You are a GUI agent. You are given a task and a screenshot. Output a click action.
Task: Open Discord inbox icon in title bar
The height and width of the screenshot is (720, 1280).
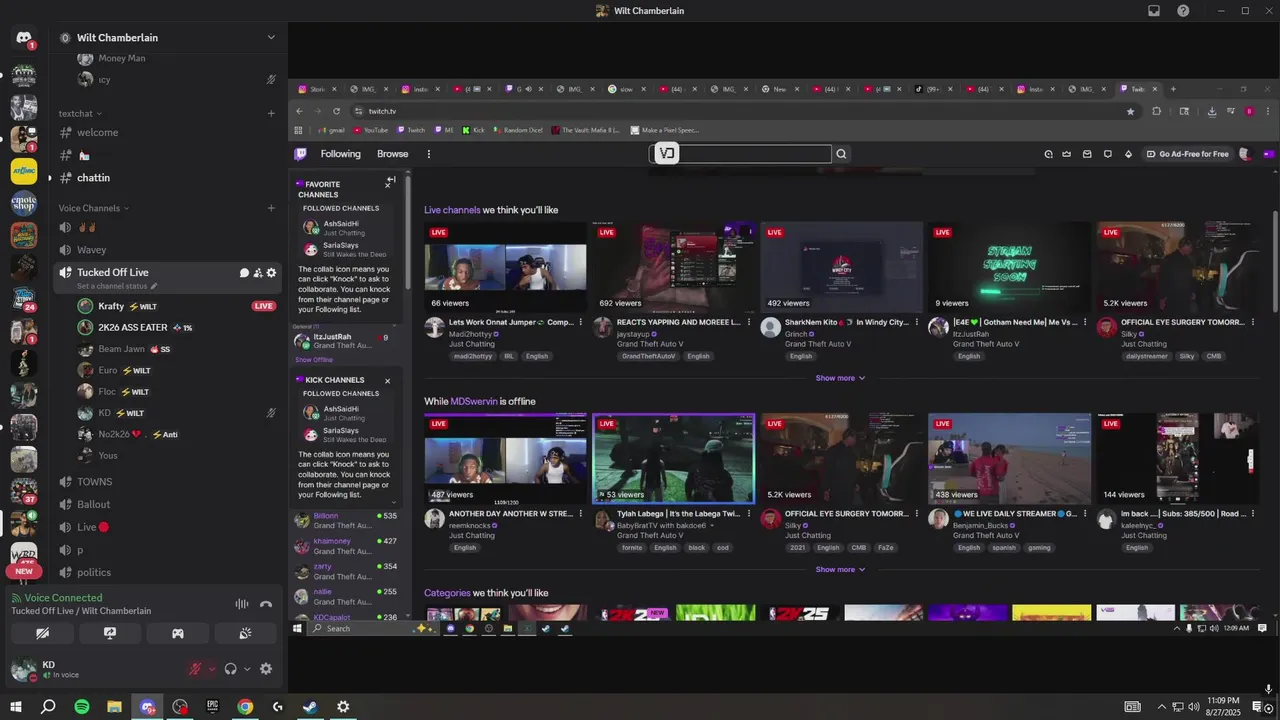pyautogui.click(x=1154, y=11)
